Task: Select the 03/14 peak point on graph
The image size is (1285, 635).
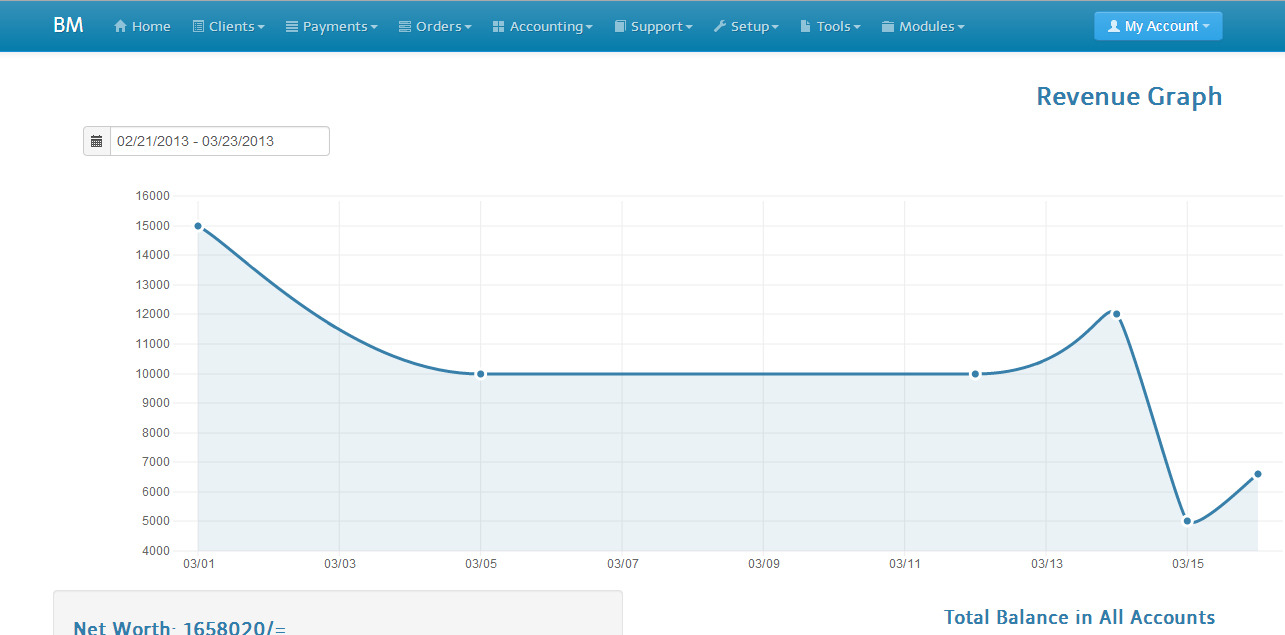Action: click(1116, 314)
